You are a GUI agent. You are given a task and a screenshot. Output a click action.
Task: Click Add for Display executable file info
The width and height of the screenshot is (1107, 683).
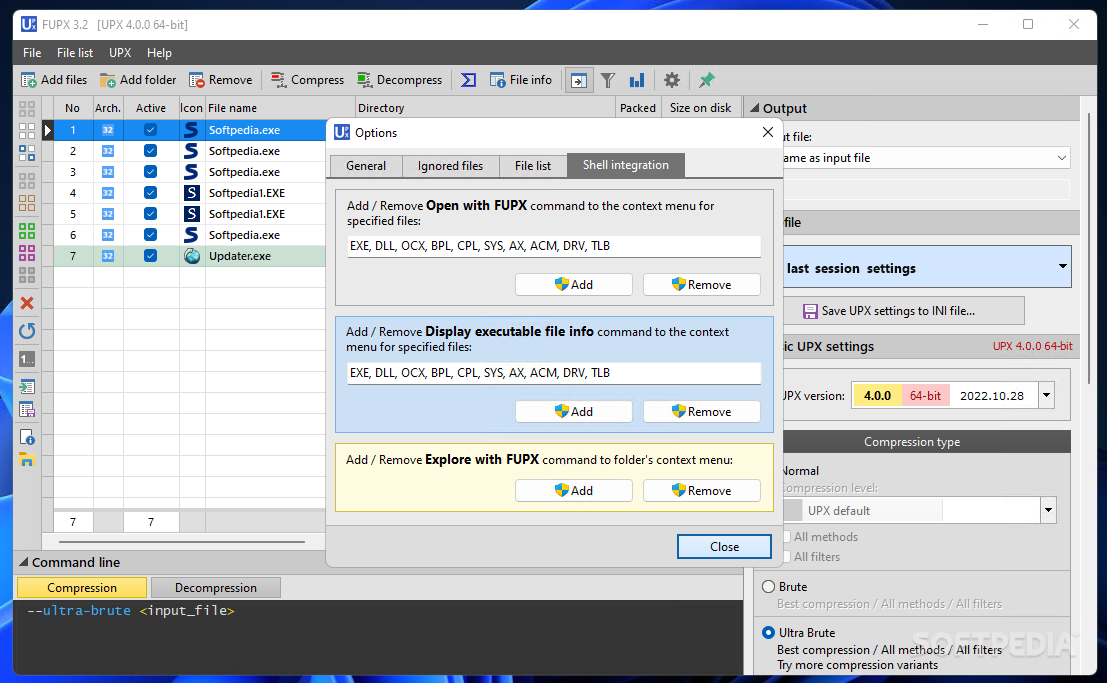tap(574, 412)
